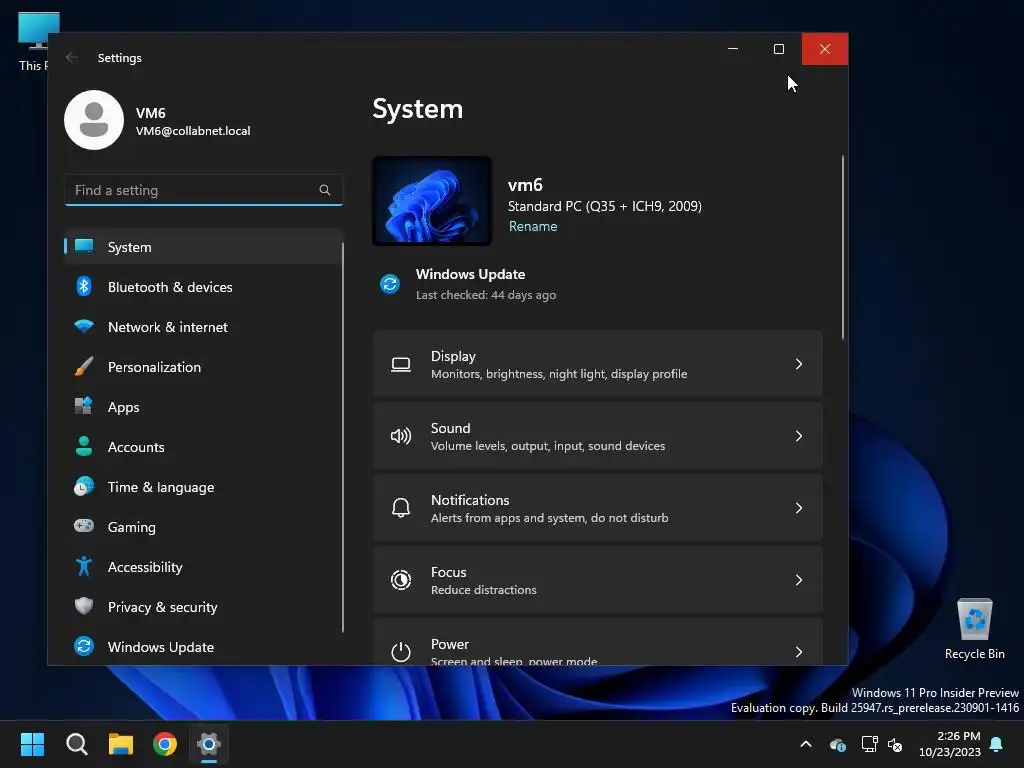Select the Network & internet wifi icon
1024x768 pixels.
(x=84, y=326)
